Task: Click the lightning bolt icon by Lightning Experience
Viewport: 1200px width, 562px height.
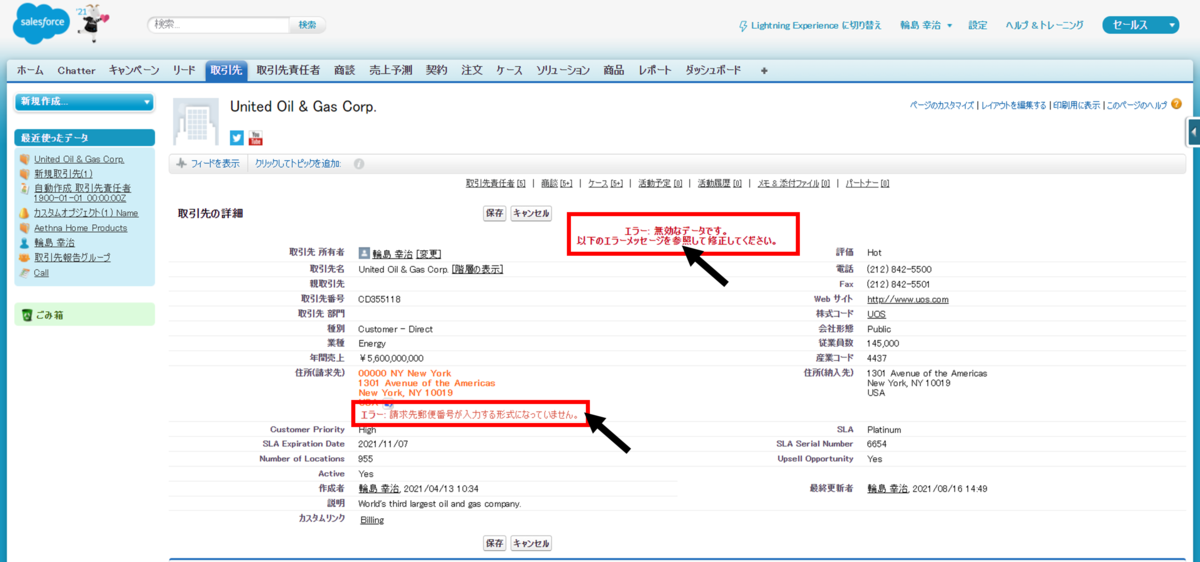Action: 742,25
